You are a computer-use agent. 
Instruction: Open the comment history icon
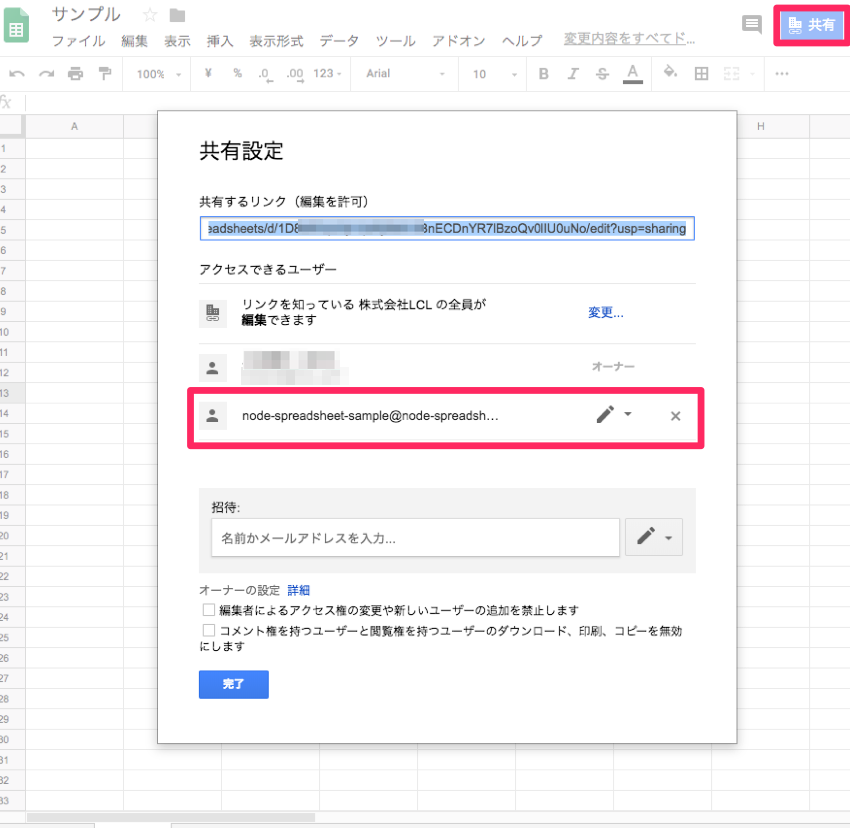(752, 25)
